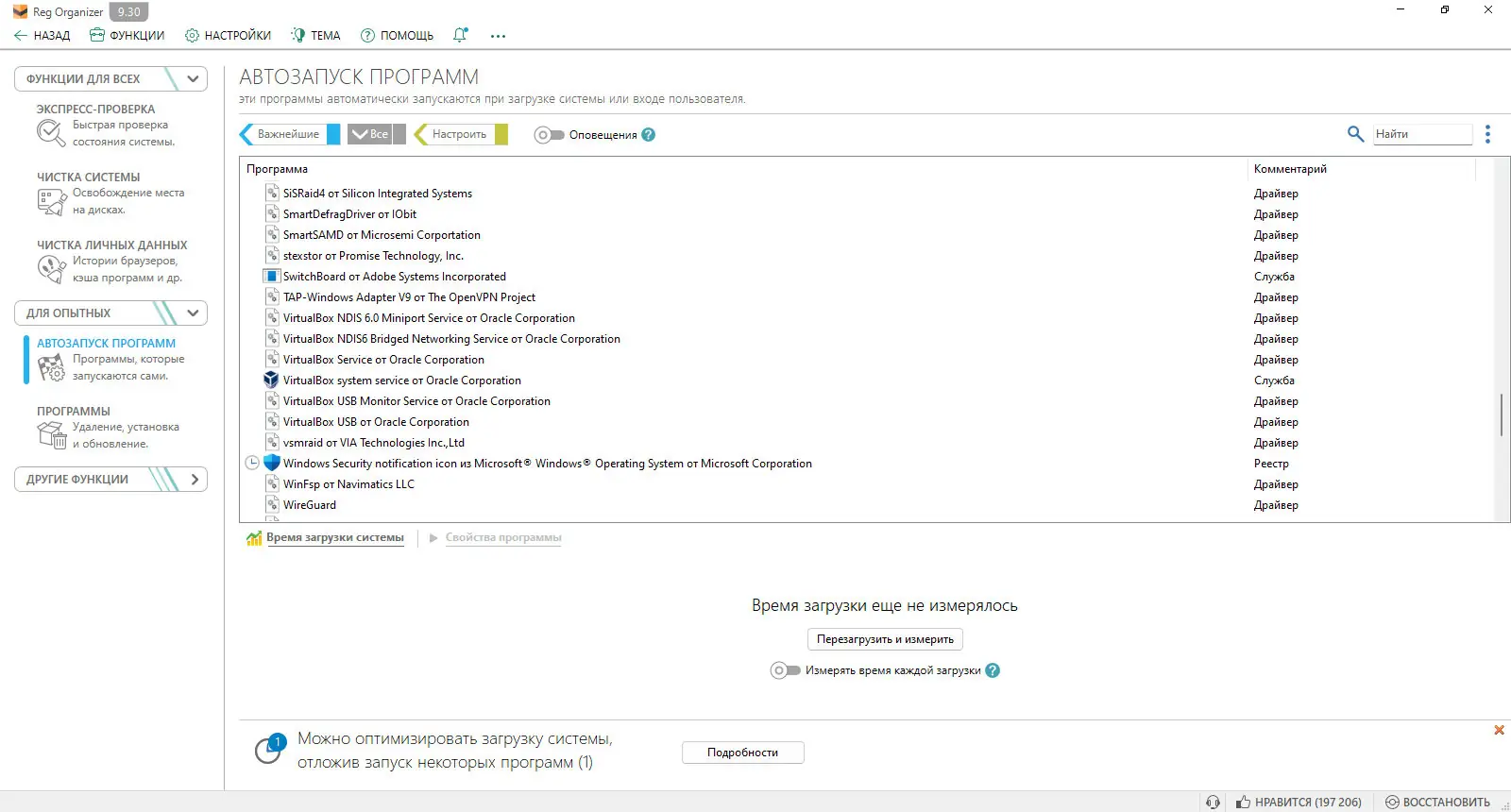The height and width of the screenshot is (812, 1511).
Task: Focus the Найти search field
Action: pyautogui.click(x=1422, y=134)
